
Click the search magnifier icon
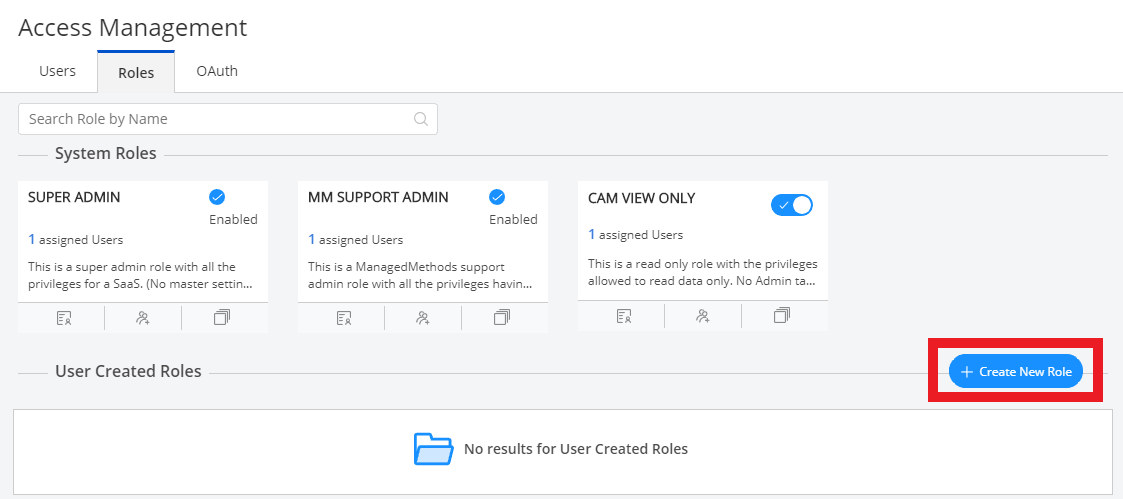coord(421,119)
